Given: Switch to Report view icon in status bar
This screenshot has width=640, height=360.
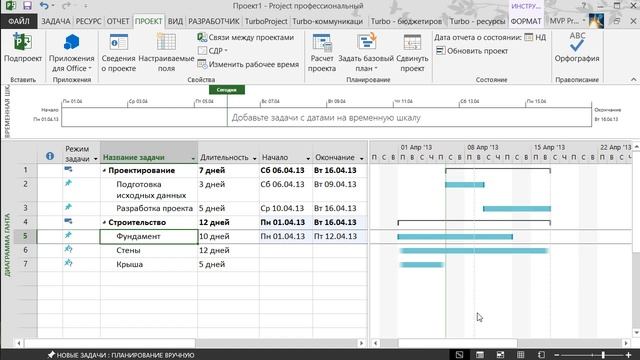Looking at the screenshot, I should 541,355.
